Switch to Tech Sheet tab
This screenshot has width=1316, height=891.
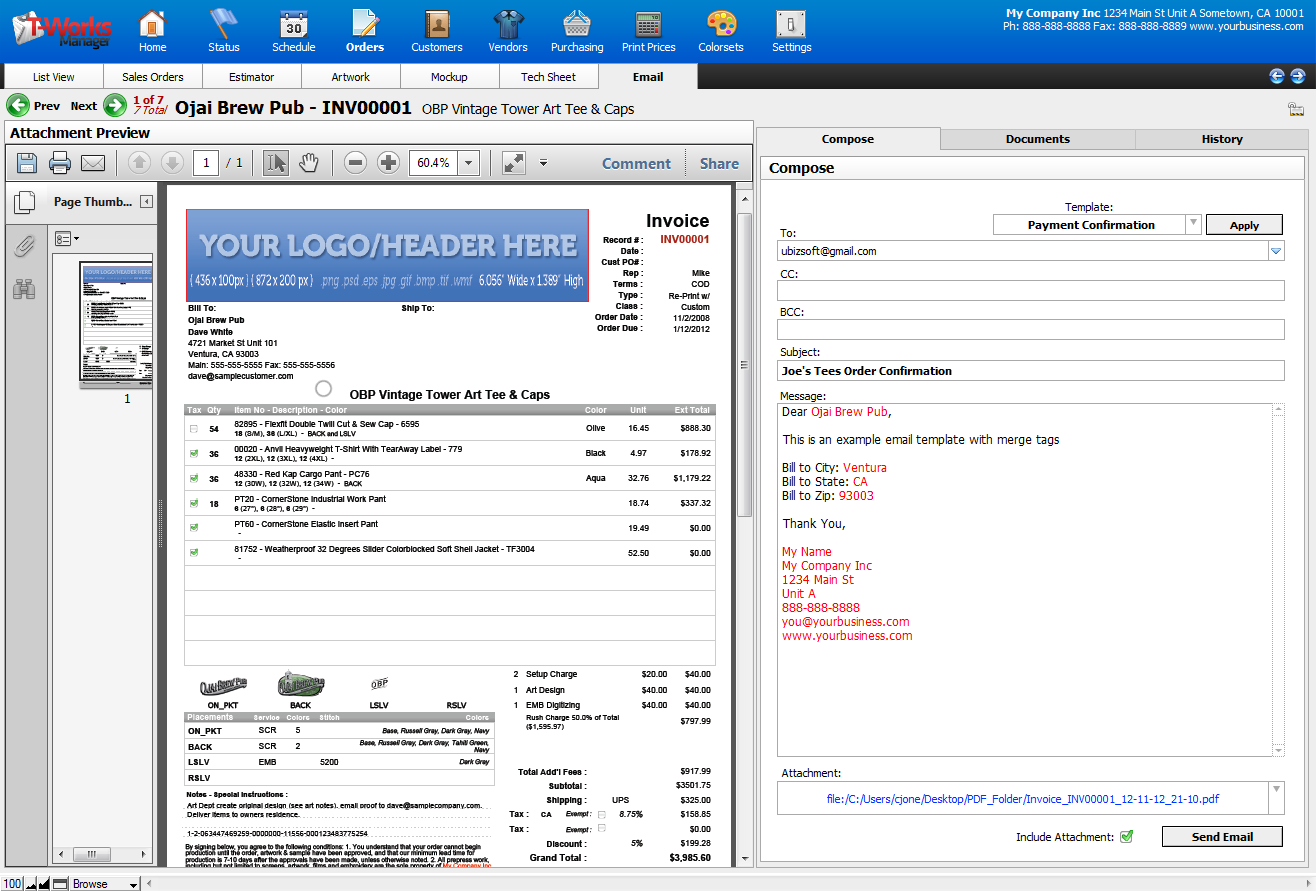[549, 77]
